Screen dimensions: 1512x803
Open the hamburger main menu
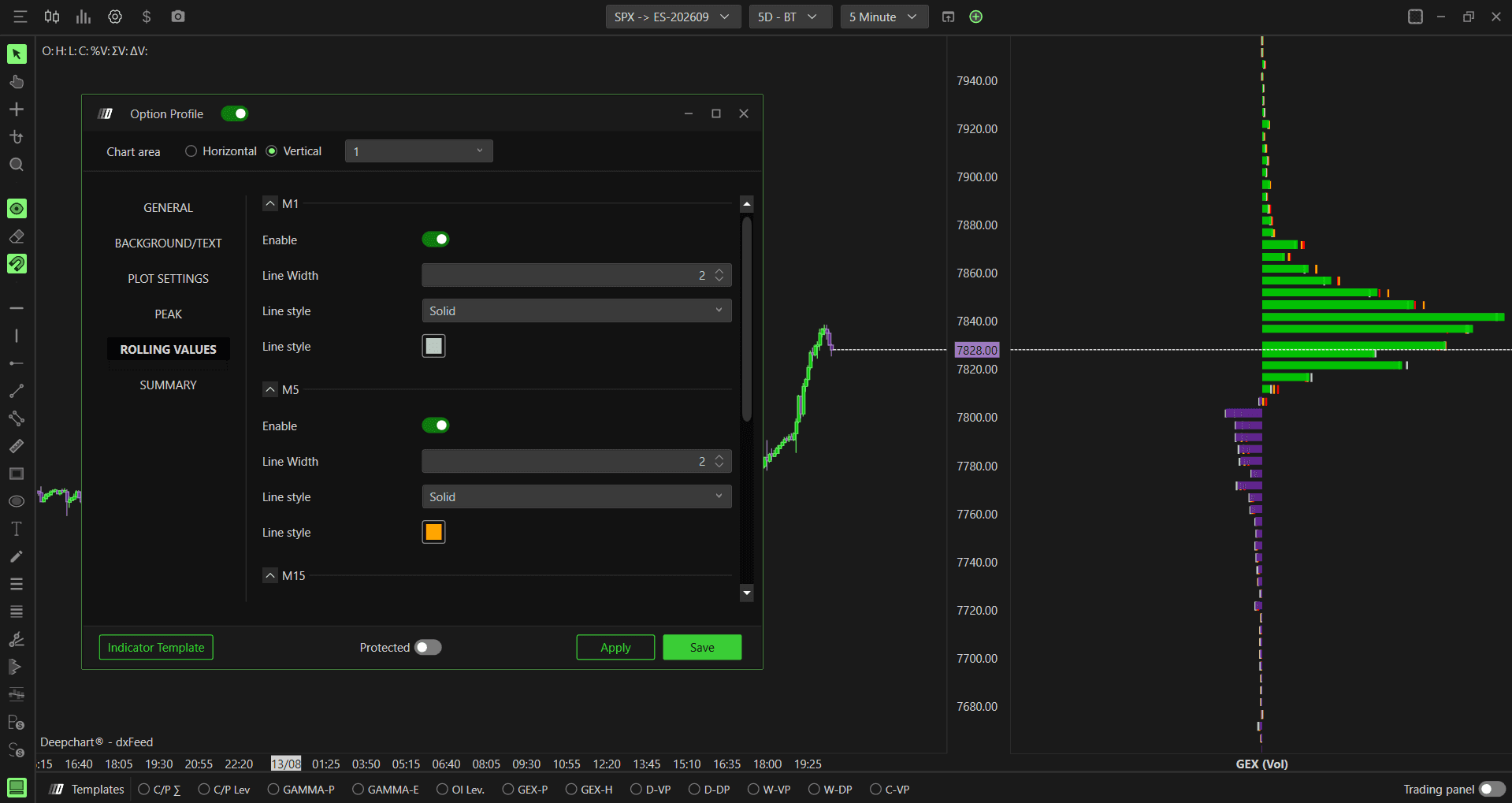(x=20, y=17)
